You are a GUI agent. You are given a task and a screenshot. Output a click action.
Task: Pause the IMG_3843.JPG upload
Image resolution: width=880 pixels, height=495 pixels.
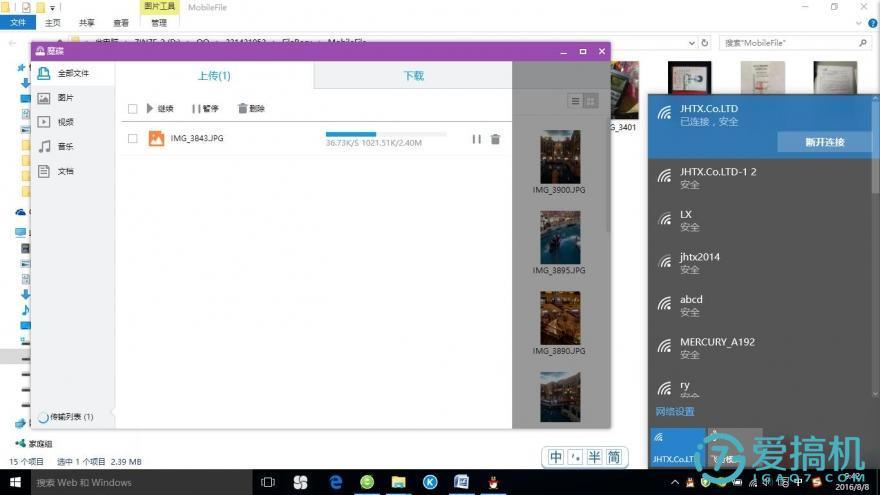476,139
